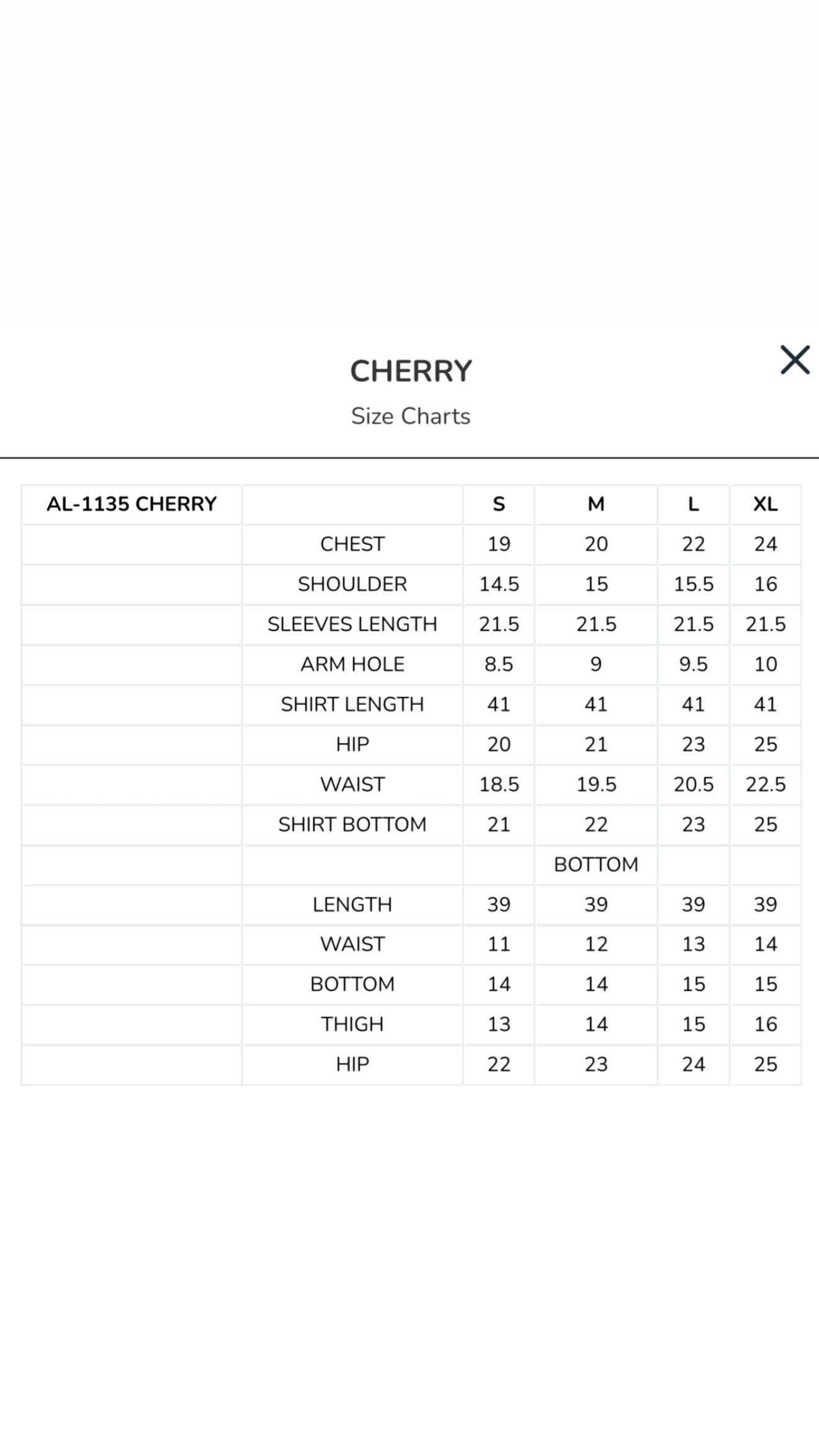
Task: Select the value 24 under XL chest
Action: click(765, 544)
